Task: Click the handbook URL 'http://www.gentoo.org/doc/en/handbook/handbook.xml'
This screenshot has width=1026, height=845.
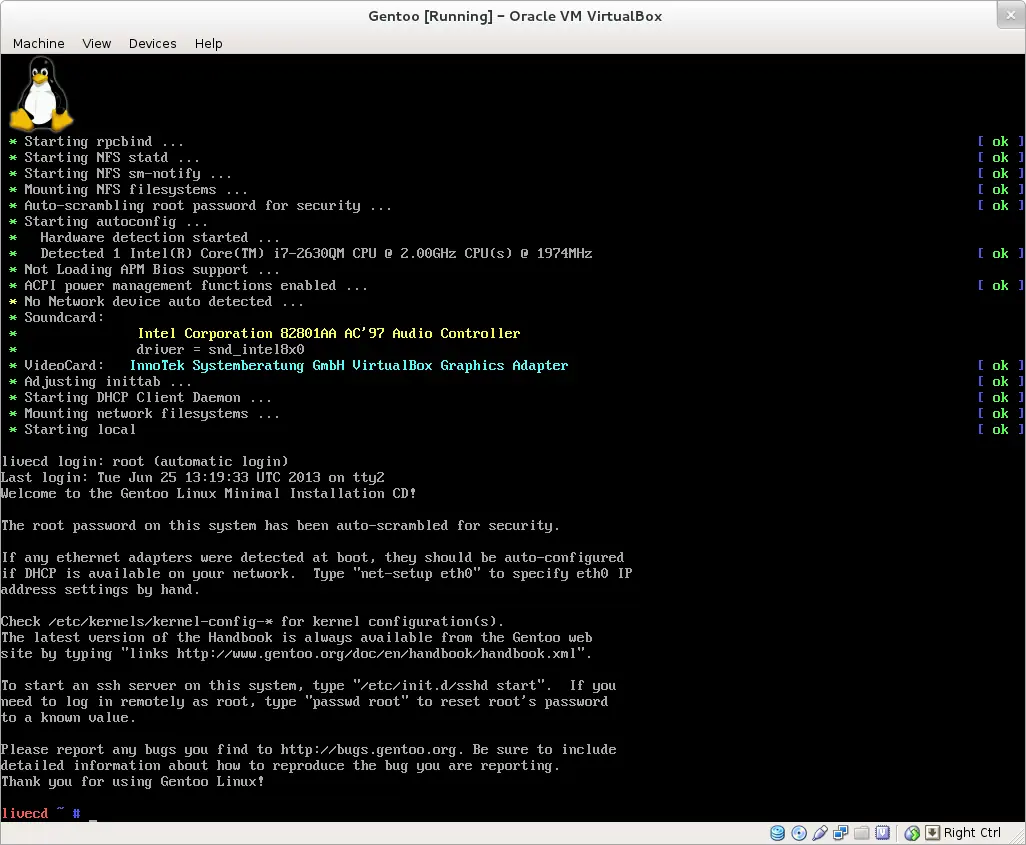Action: (376, 654)
